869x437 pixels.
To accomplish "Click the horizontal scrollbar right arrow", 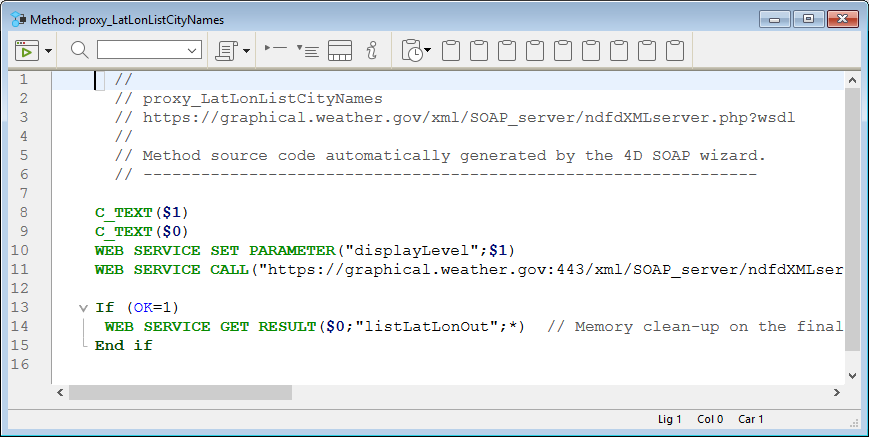I will [x=837, y=392].
